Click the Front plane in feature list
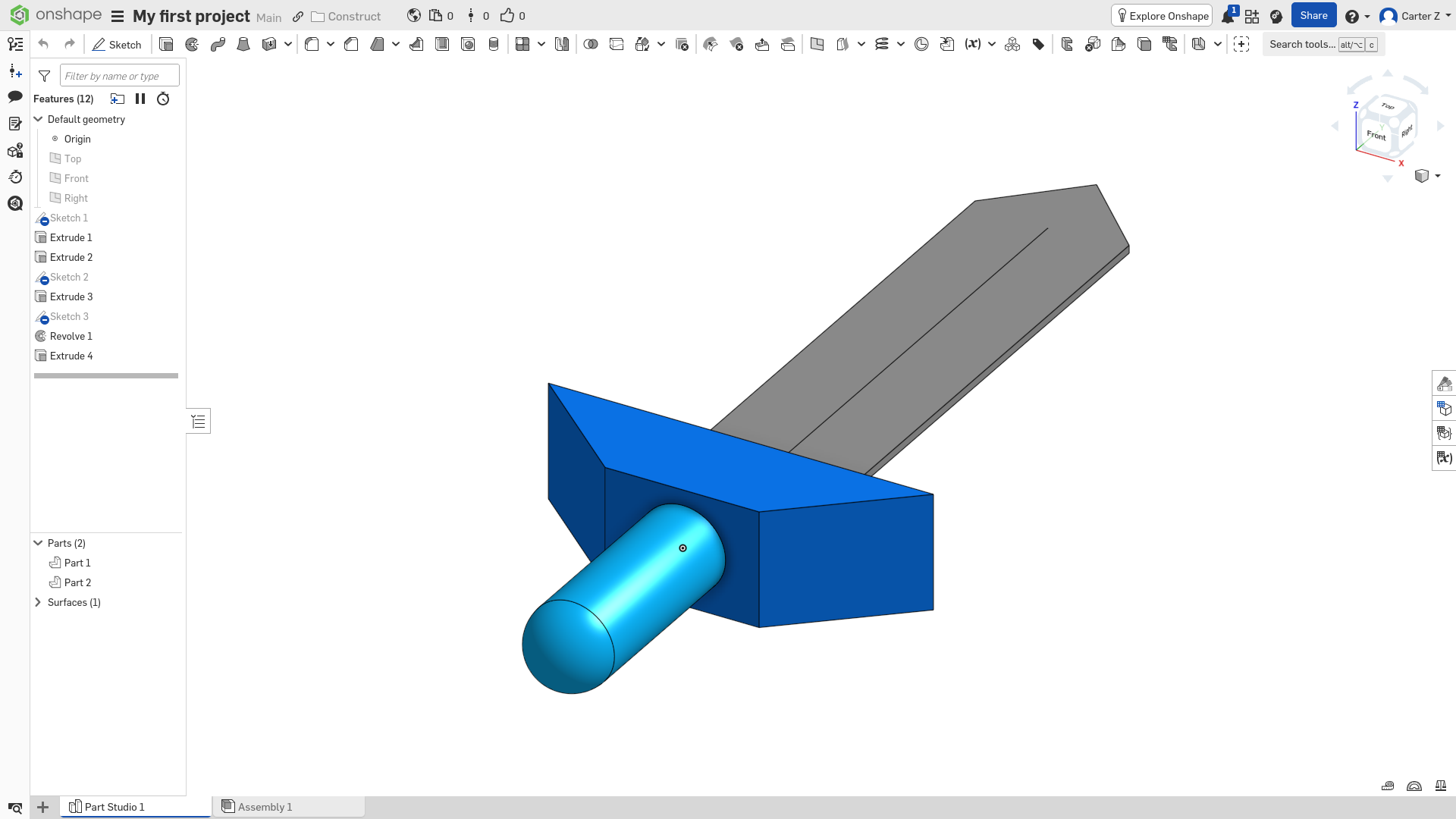1456x819 pixels. (x=76, y=178)
